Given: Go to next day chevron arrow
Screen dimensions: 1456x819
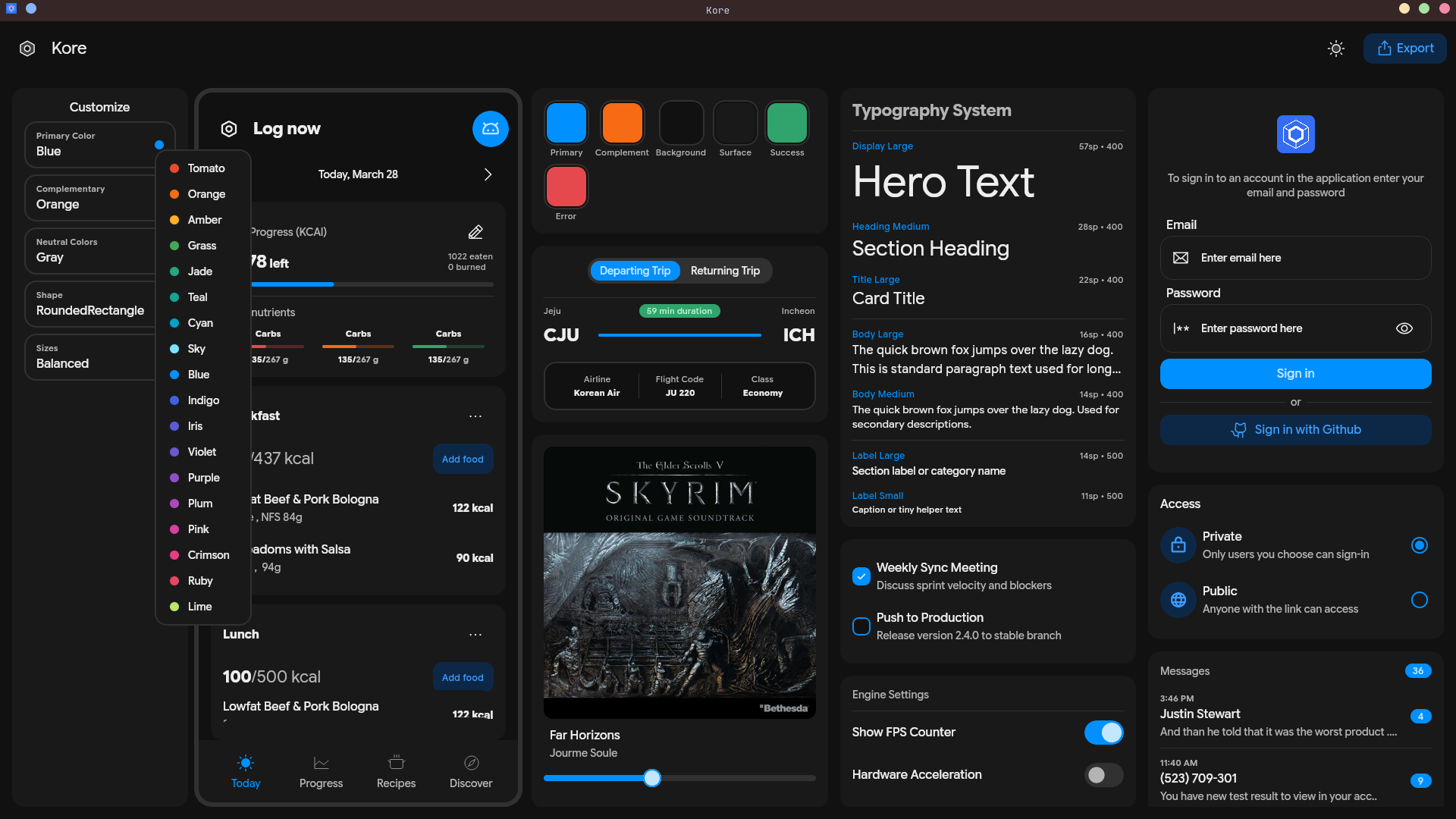Looking at the screenshot, I should [x=488, y=174].
